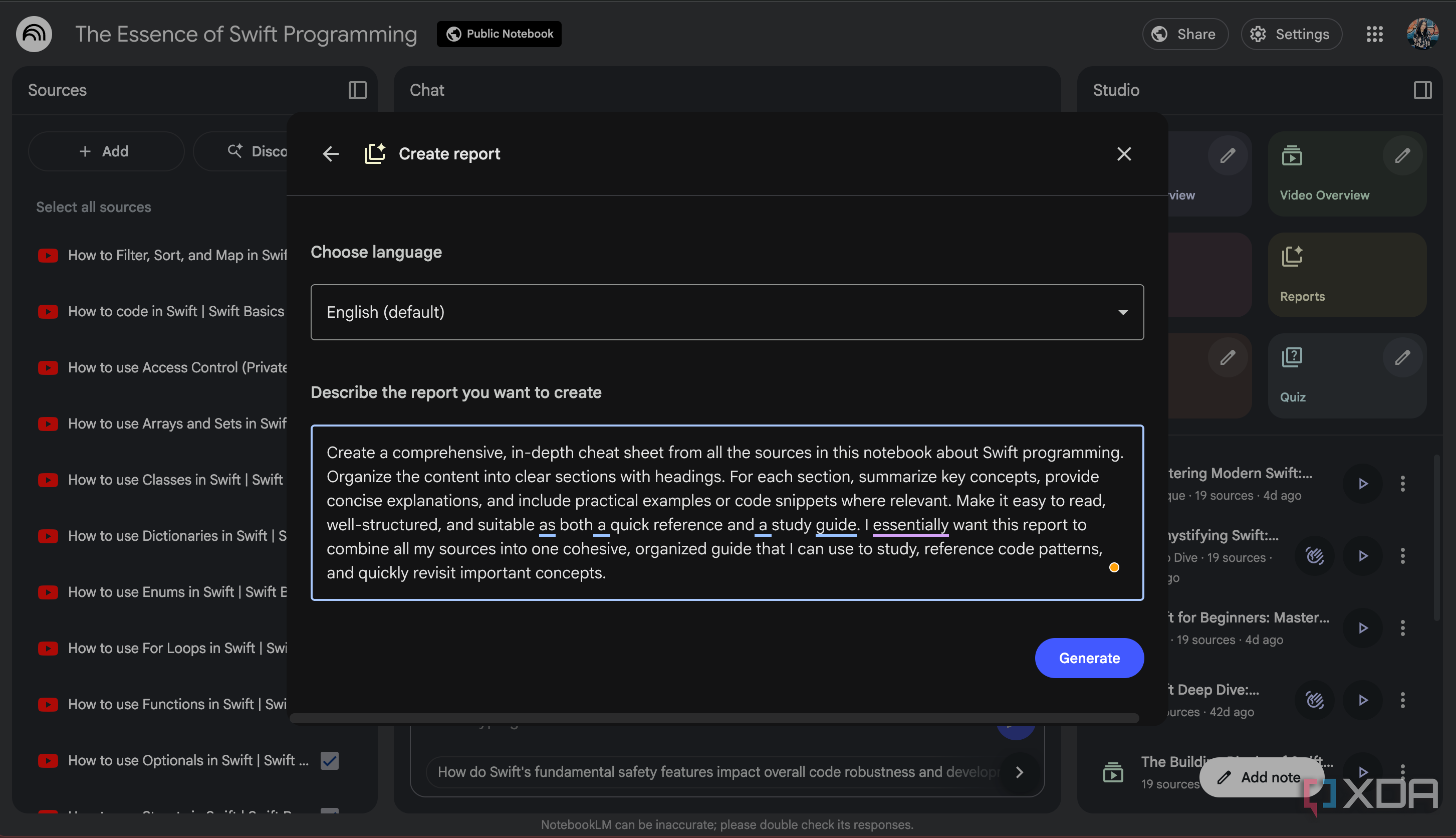Viewport: 1456px width, 838px height.
Task: Open interactive mode for 'Demystifying Swift'
Action: click(1315, 555)
